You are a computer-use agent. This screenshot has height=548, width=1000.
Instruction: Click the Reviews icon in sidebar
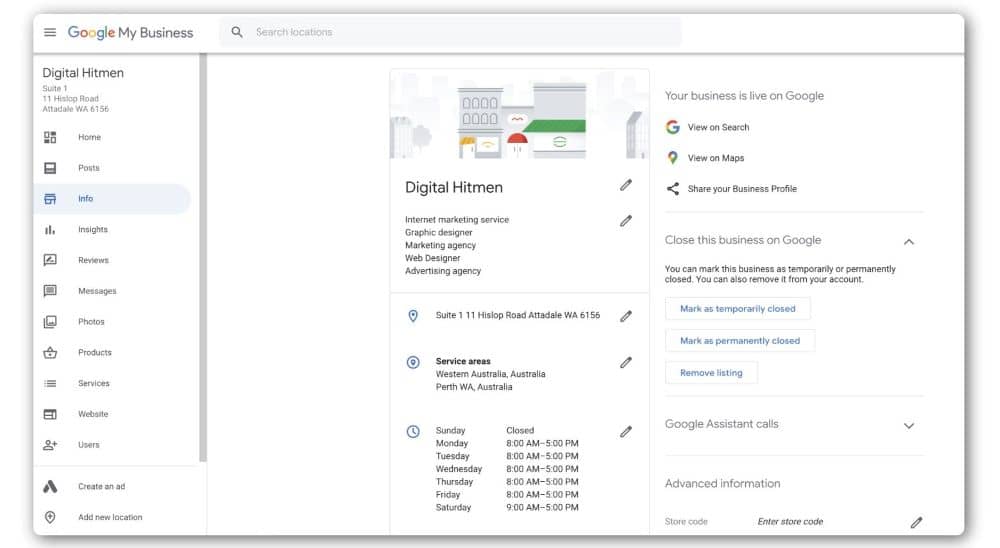pyautogui.click(x=50, y=260)
